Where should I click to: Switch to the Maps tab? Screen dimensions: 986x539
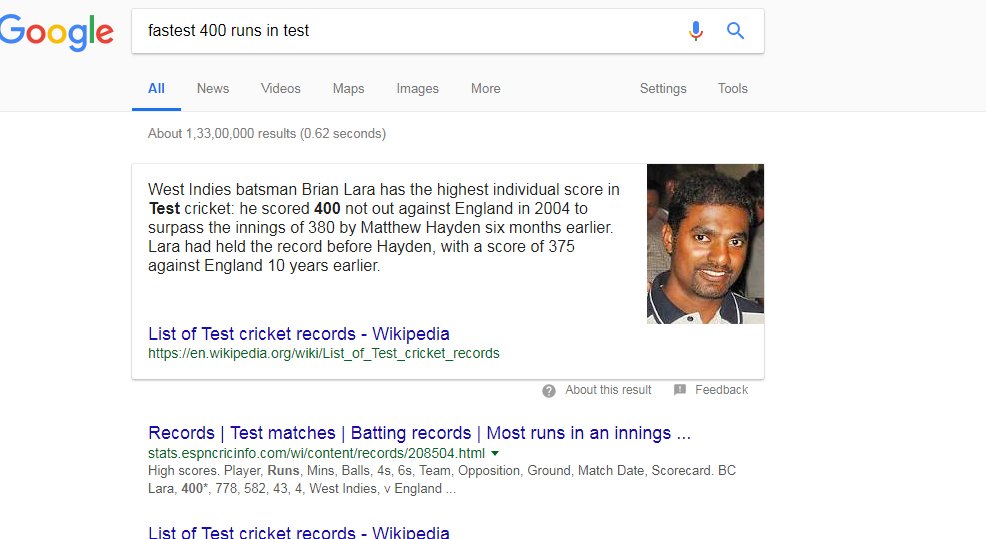[x=348, y=89]
